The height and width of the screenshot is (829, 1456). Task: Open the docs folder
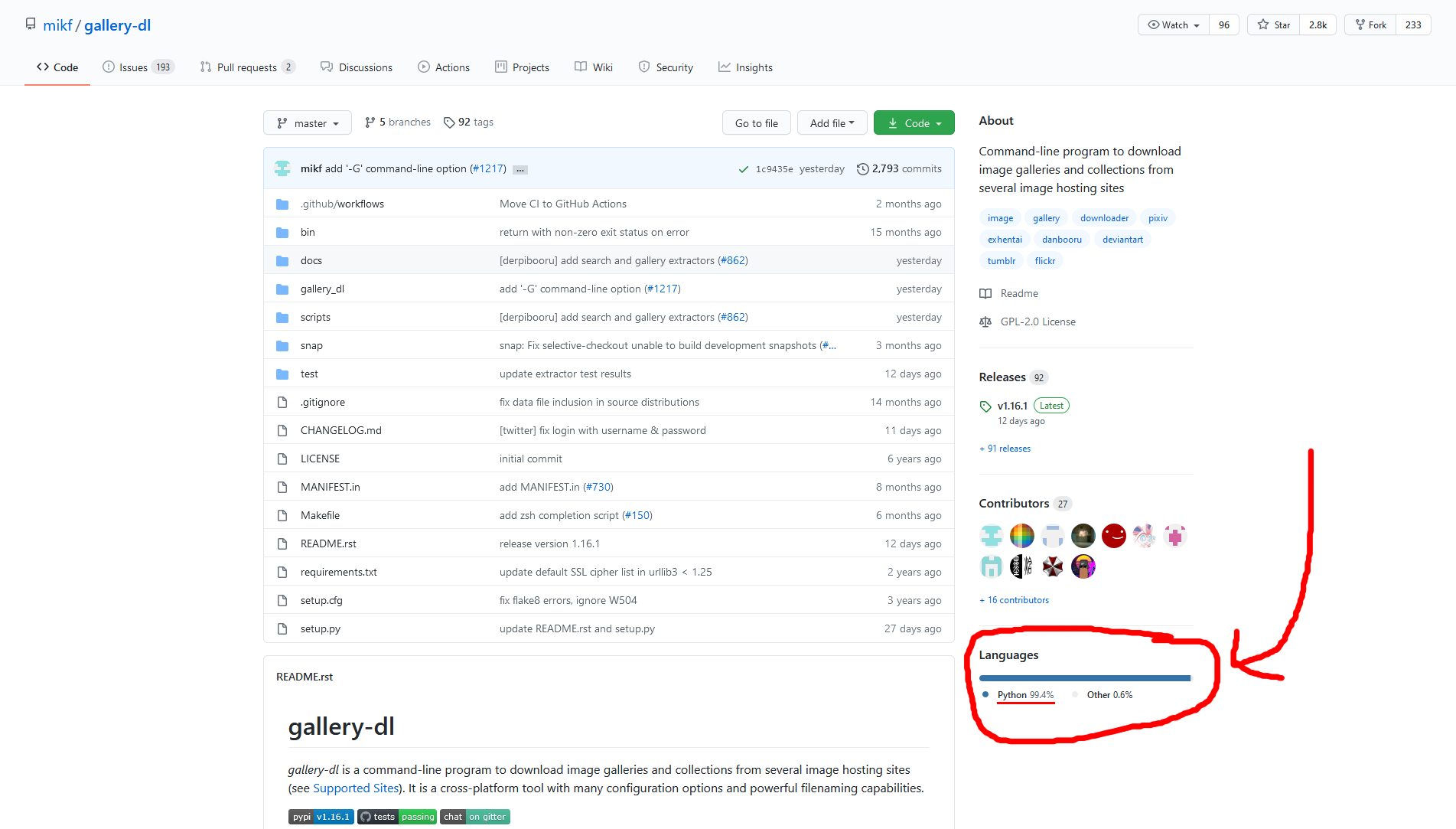coord(311,260)
